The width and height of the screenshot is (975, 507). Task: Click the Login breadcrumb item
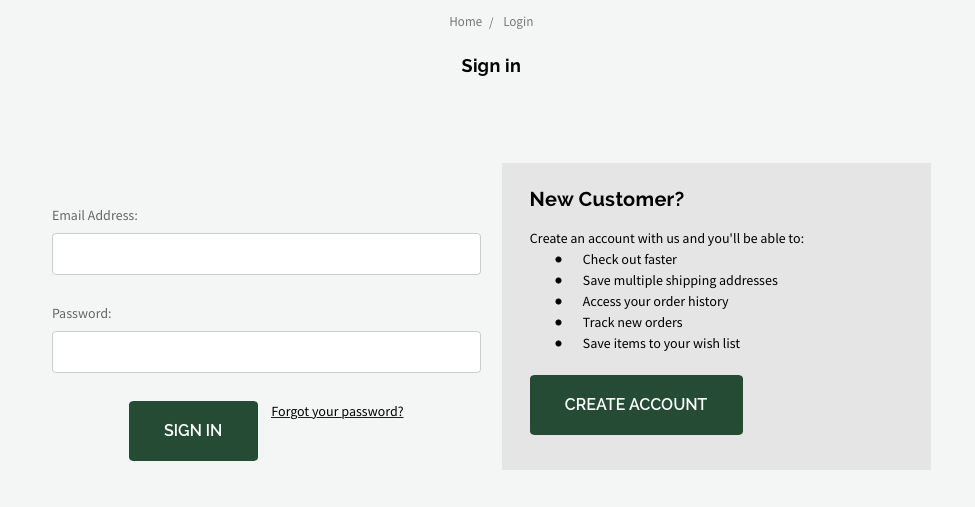pyautogui.click(x=518, y=22)
